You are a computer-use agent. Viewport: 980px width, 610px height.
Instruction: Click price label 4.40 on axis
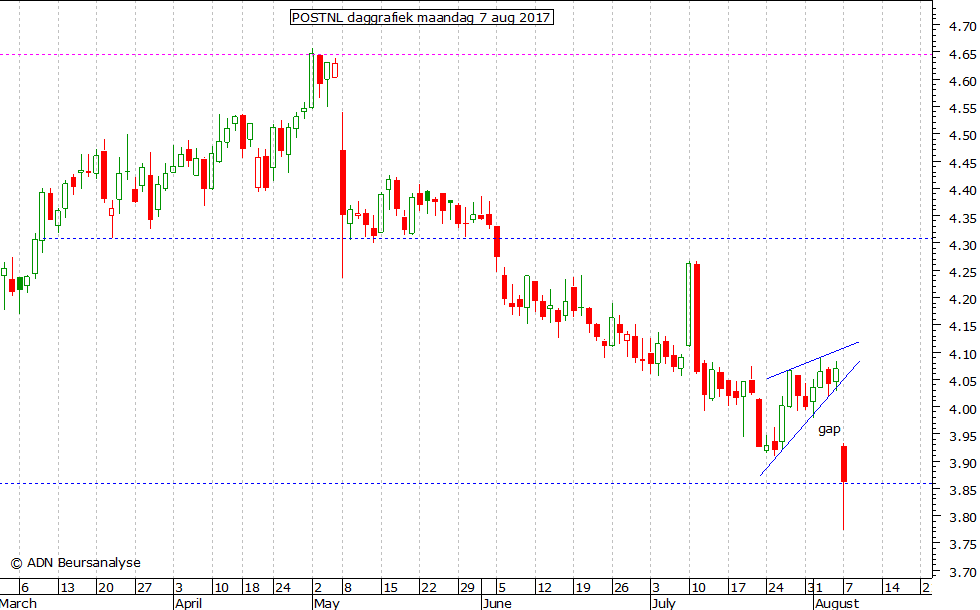[962, 191]
